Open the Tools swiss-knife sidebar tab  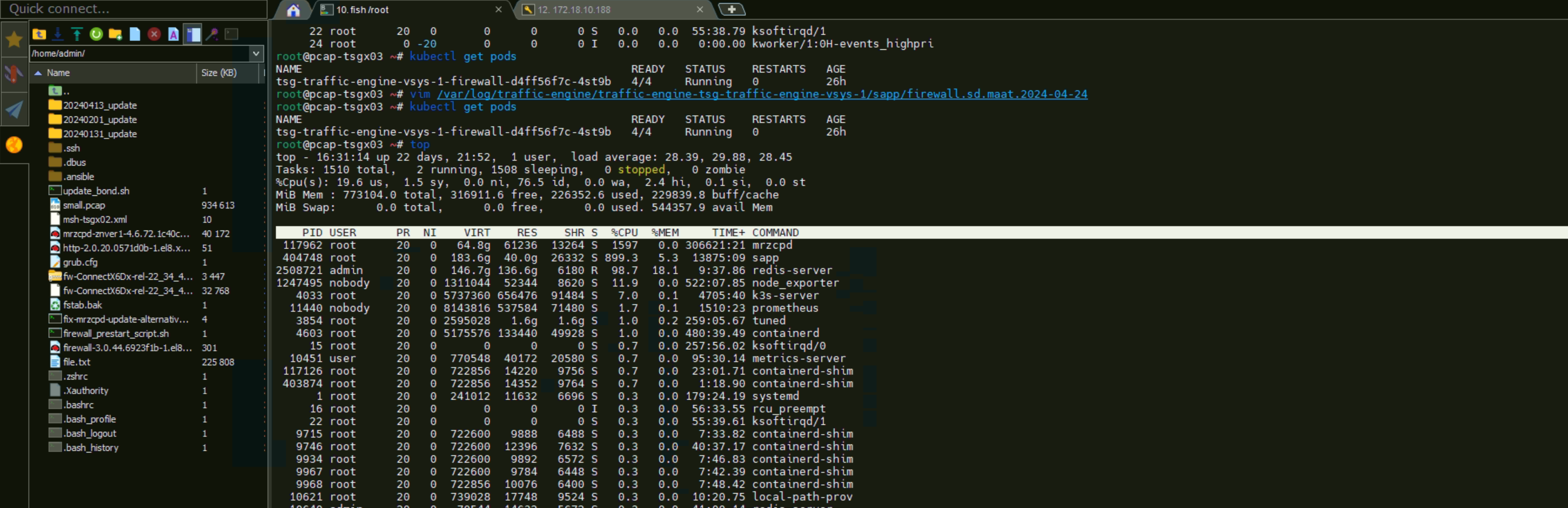click(x=14, y=74)
